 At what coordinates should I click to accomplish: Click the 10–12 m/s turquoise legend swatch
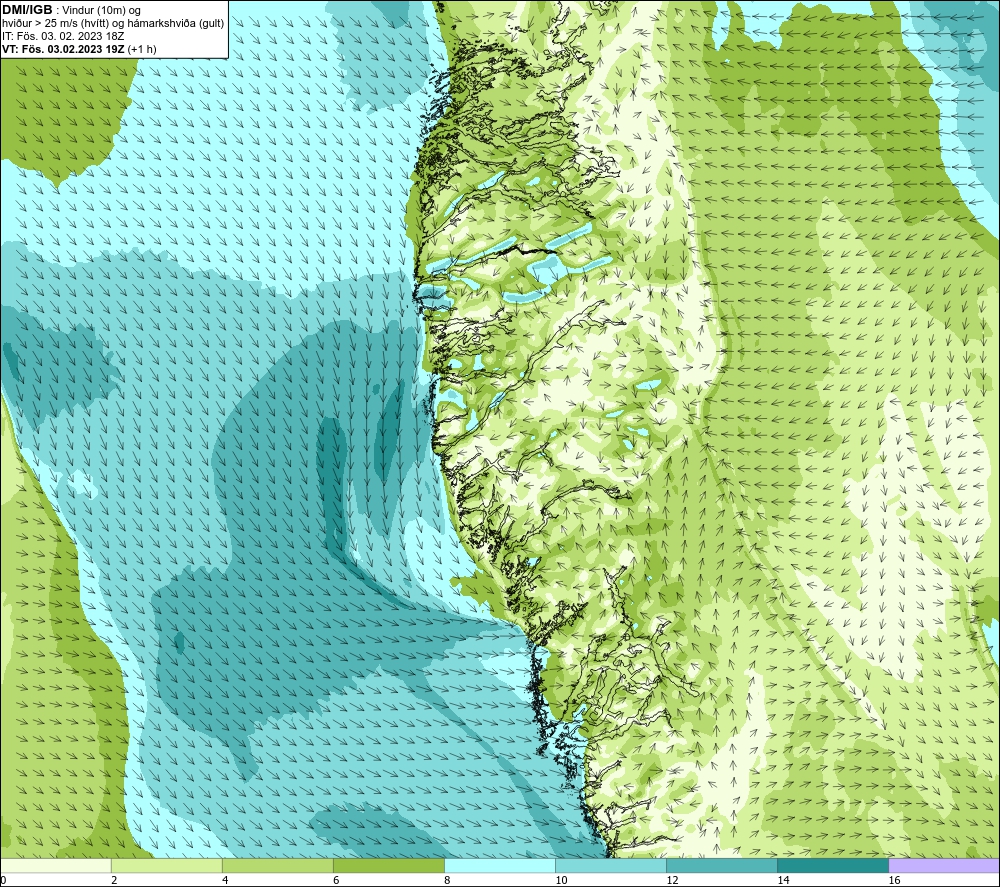[610, 866]
